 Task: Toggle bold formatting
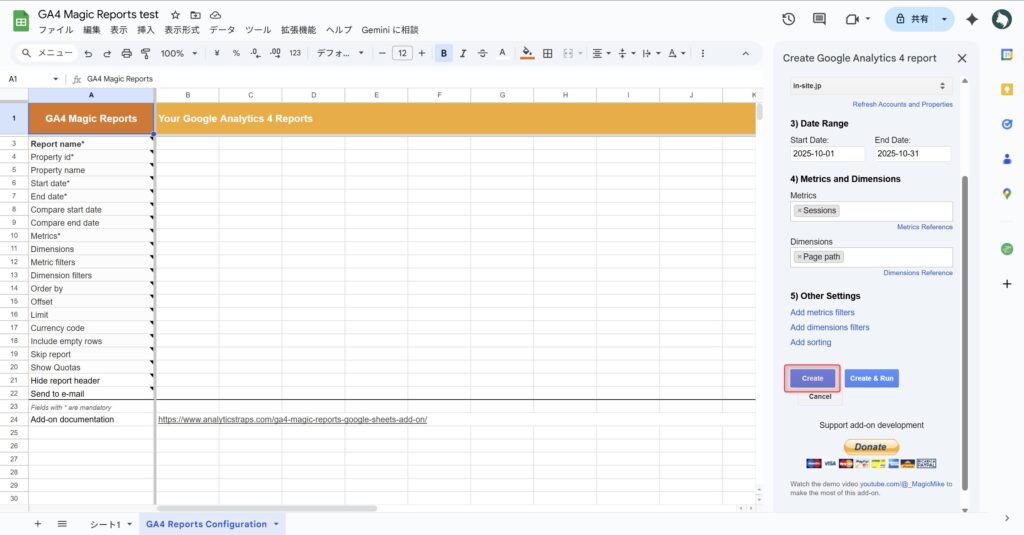click(444, 53)
